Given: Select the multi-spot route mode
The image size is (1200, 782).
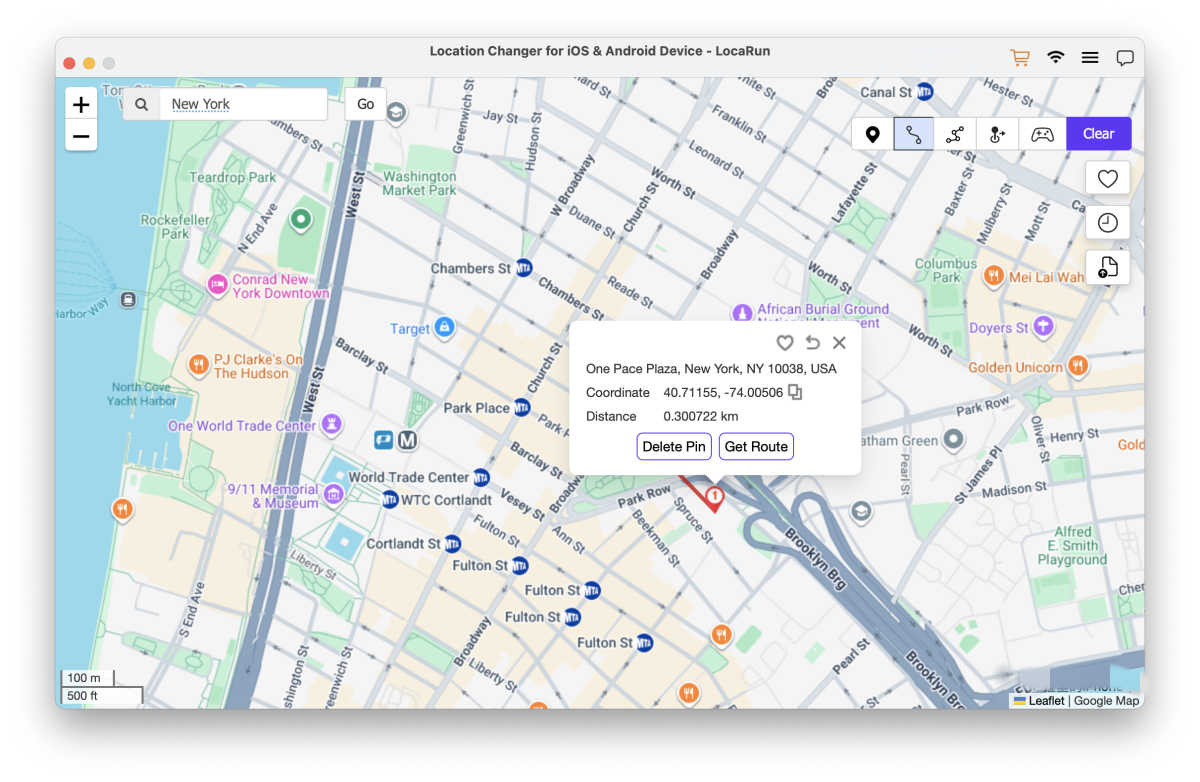Looking at the screenshot, I should pos(956,134).
